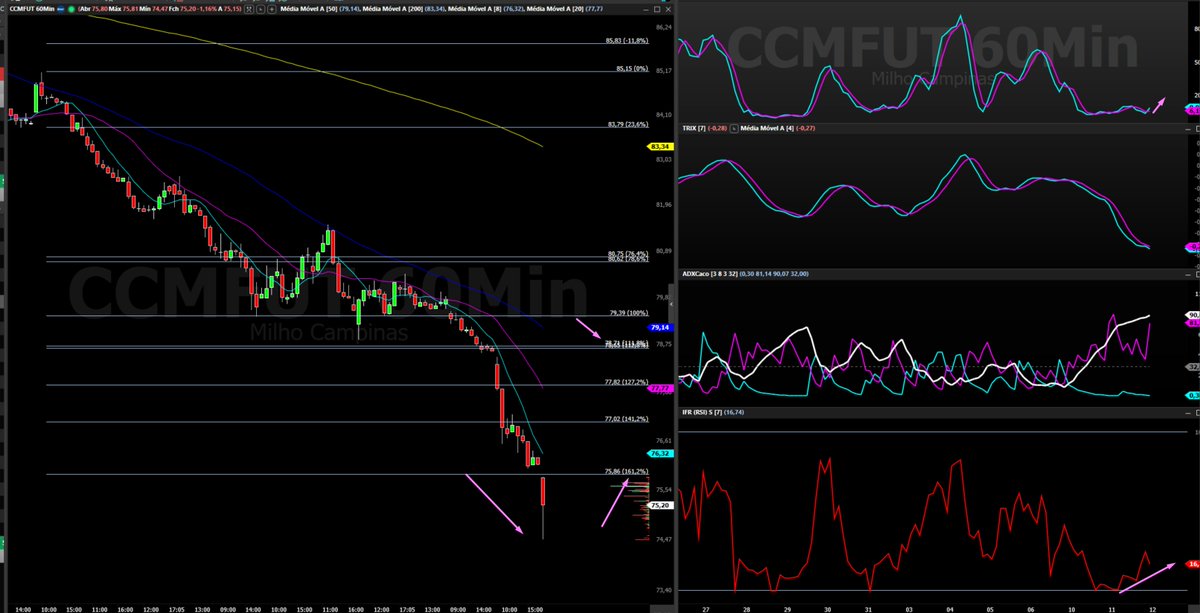1200x613 pixels.
Task: Select the 85,15 (0%) Fibonacci level label
Action: tap(632, 69)
